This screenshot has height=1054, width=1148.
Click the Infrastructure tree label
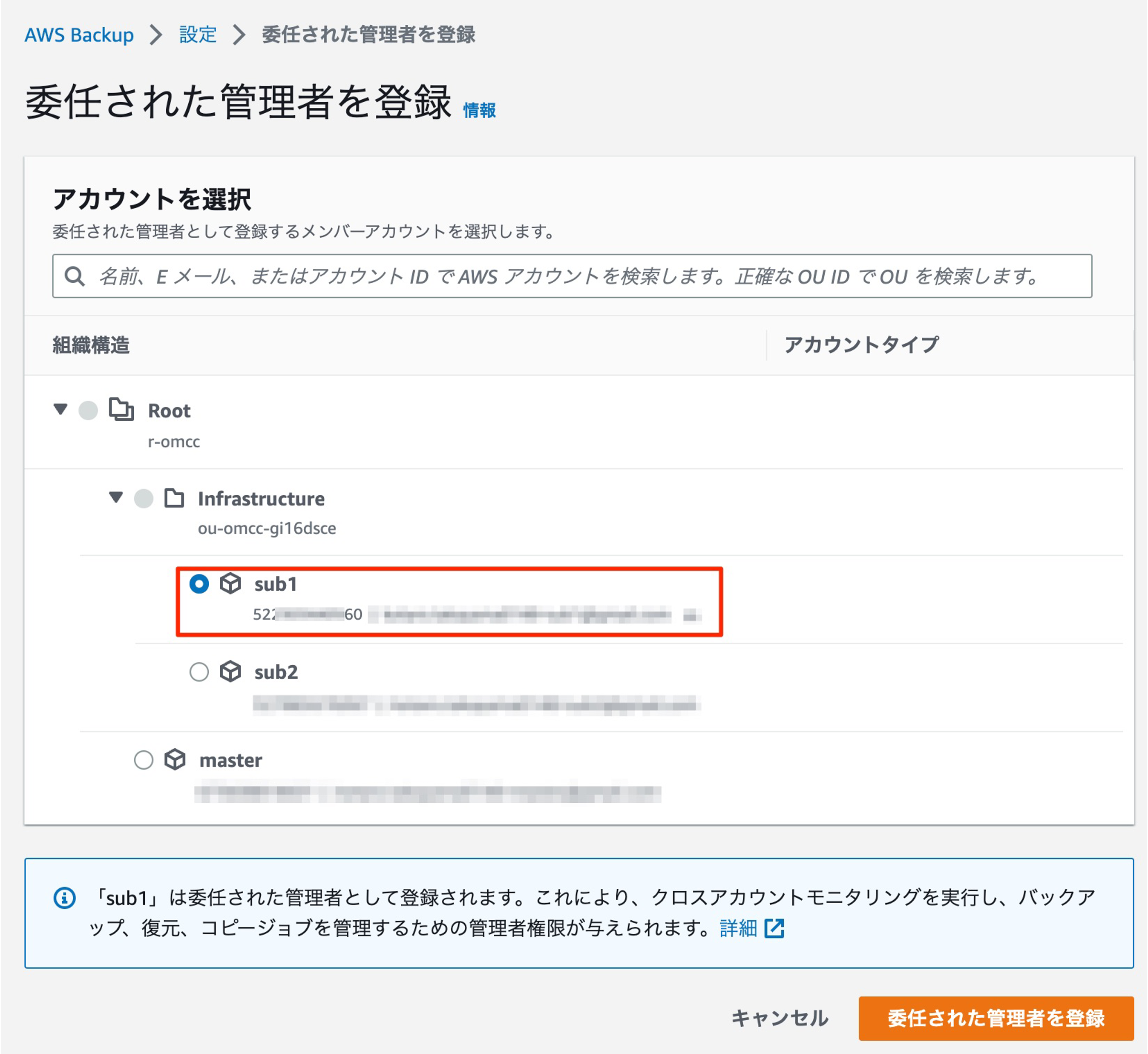click(x=261, y=499)
